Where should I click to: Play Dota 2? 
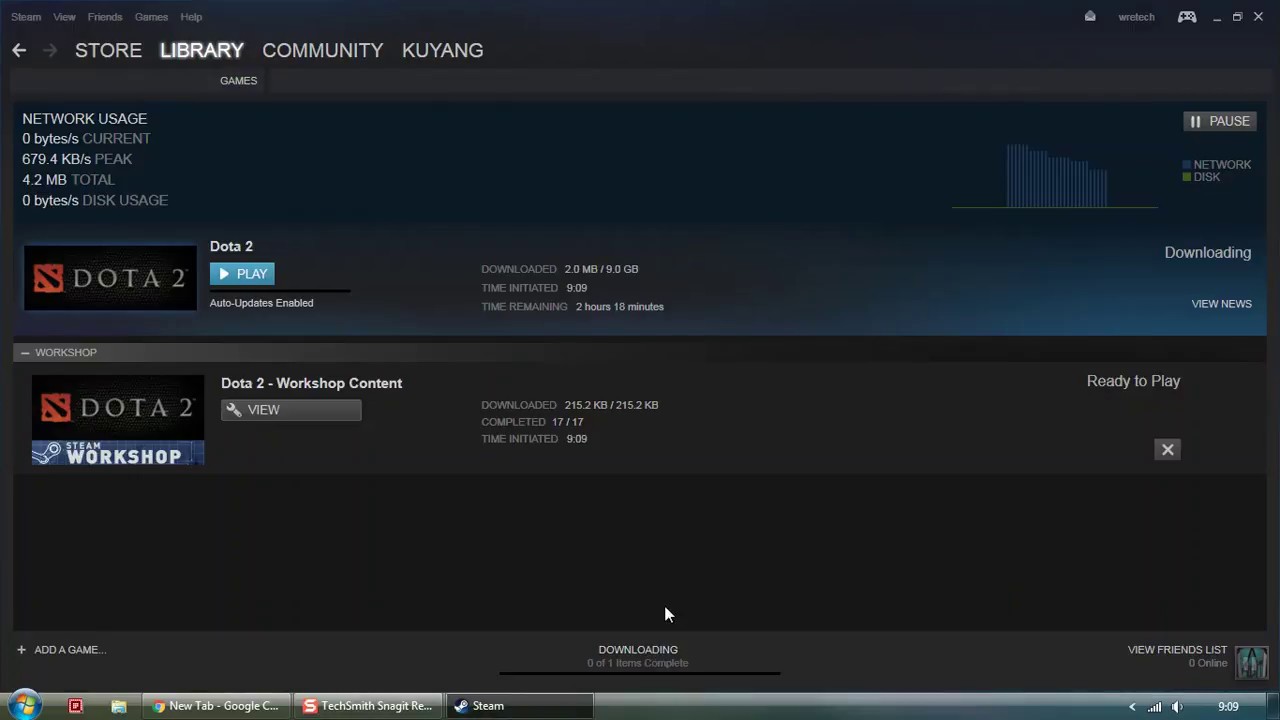(242, 274)
